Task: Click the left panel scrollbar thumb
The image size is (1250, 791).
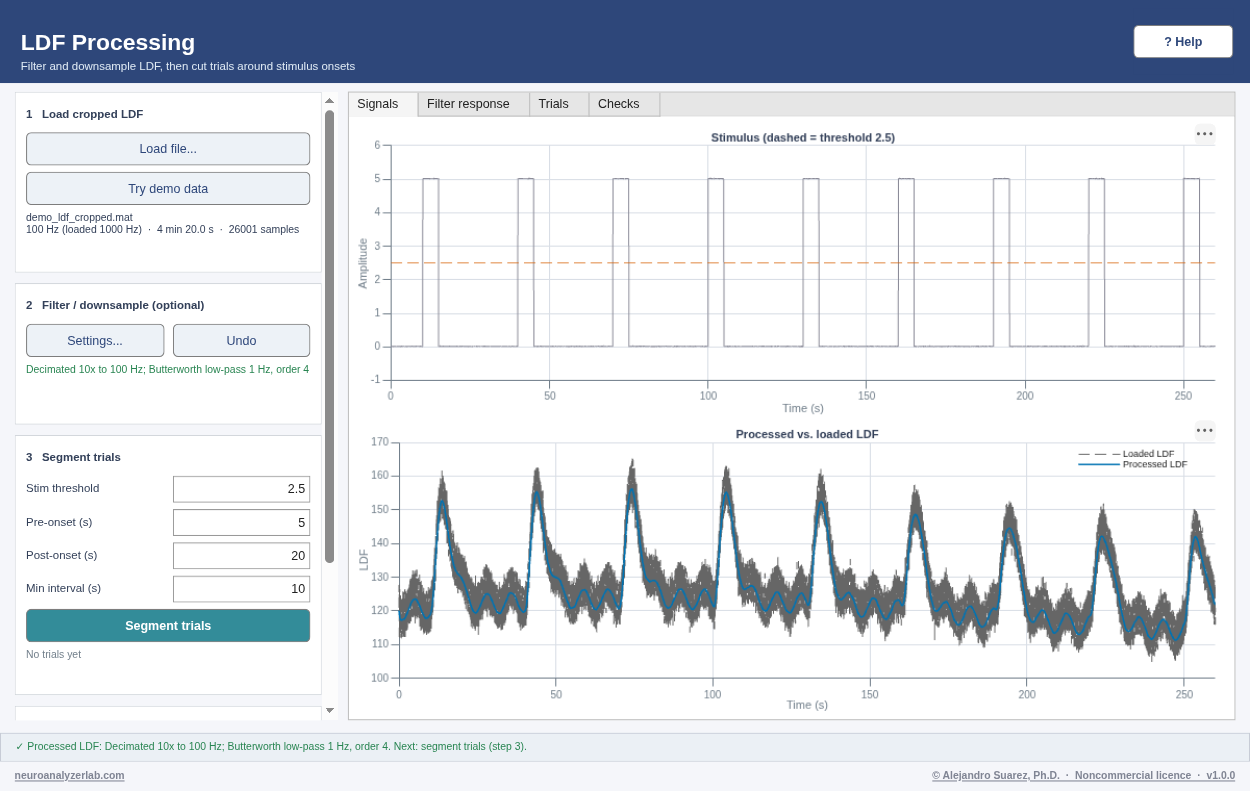Action: click(x=329, y=336)
